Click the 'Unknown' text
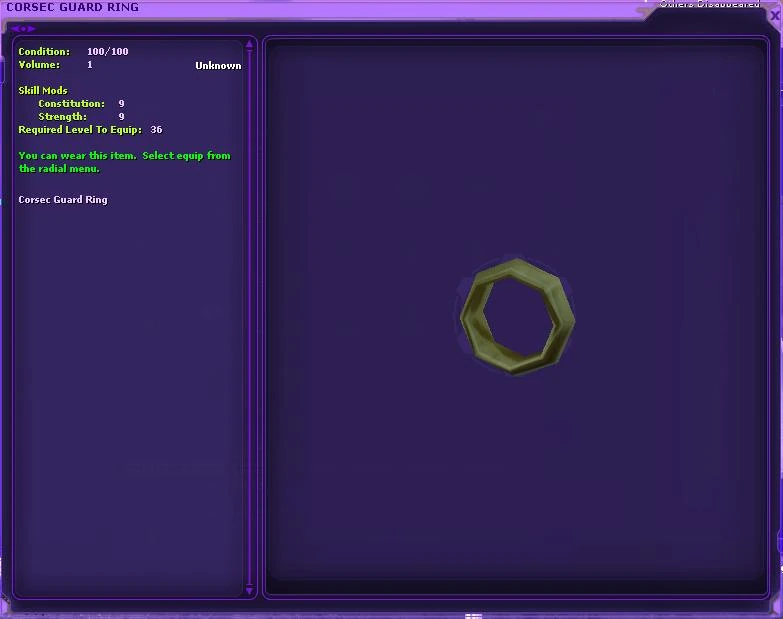783x619 pixels. [218, 65]
